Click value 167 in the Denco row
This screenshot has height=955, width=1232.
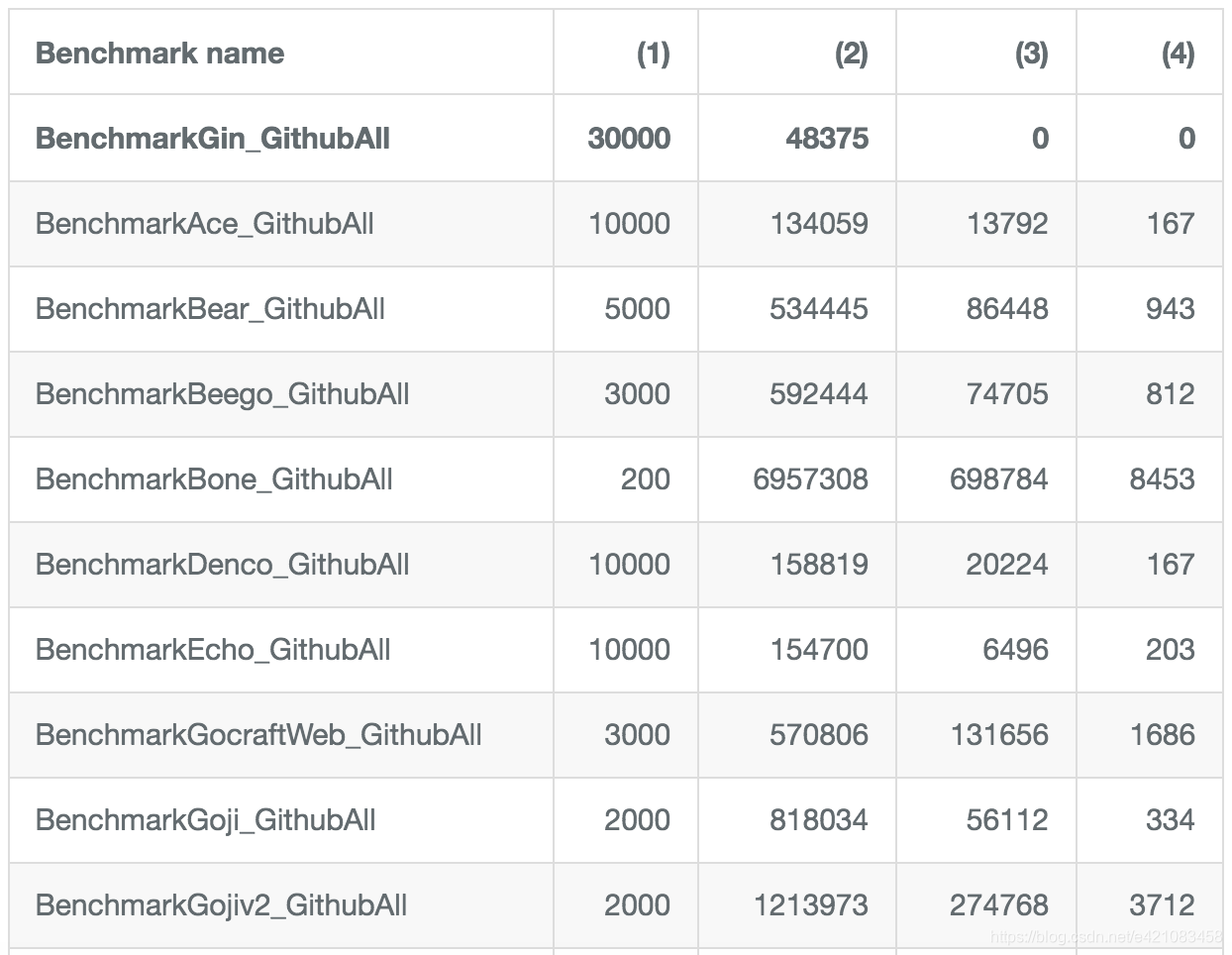(x=1171, y=565)
